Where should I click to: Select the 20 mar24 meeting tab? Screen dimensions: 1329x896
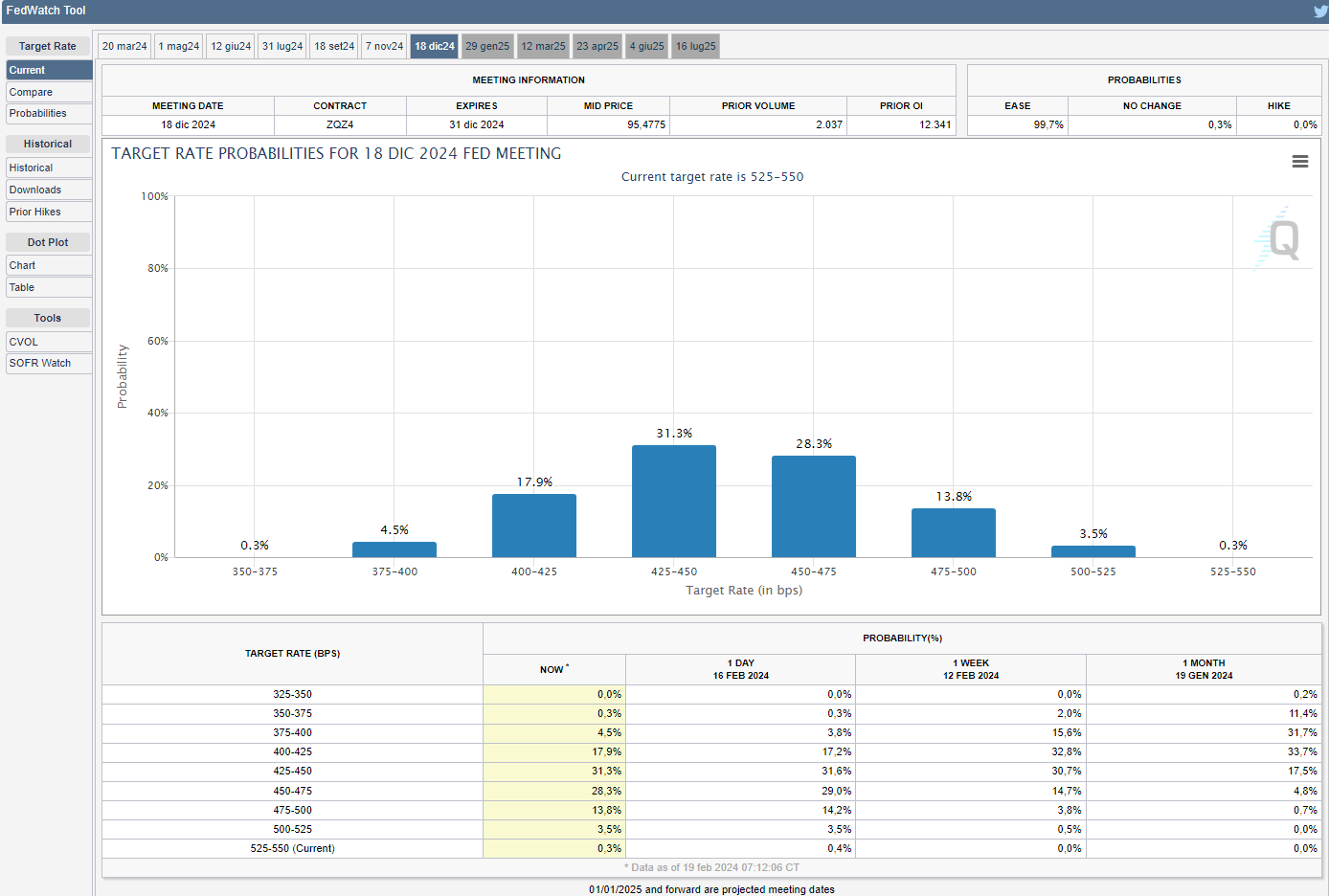124,46
